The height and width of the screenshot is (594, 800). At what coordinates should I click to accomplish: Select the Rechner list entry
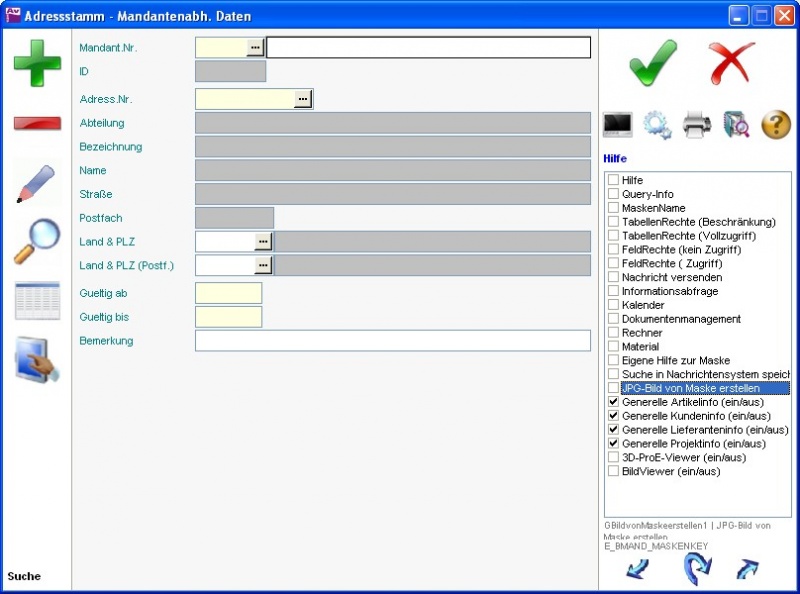pyautogui.click(x=642, y=333)
